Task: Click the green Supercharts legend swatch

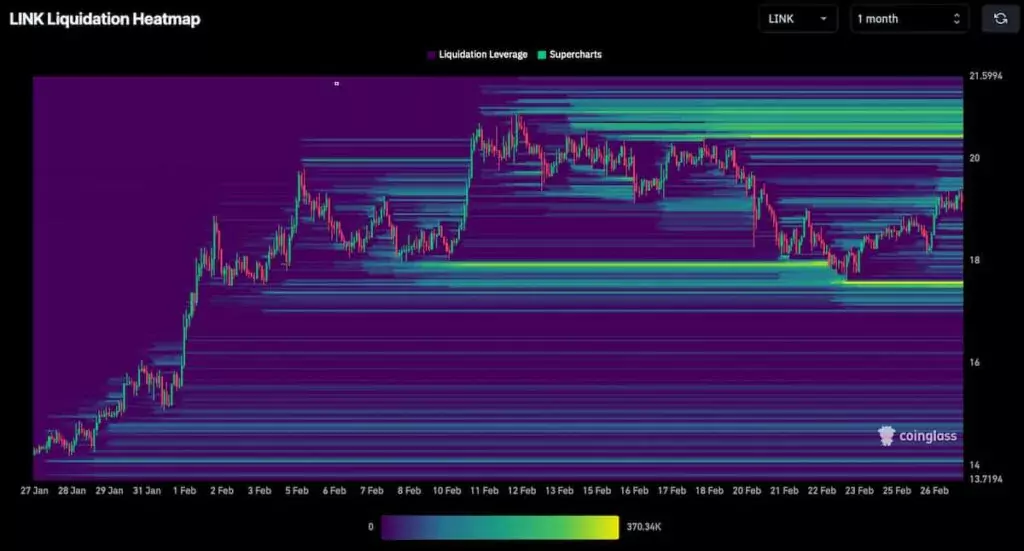Action: point(541,55)
